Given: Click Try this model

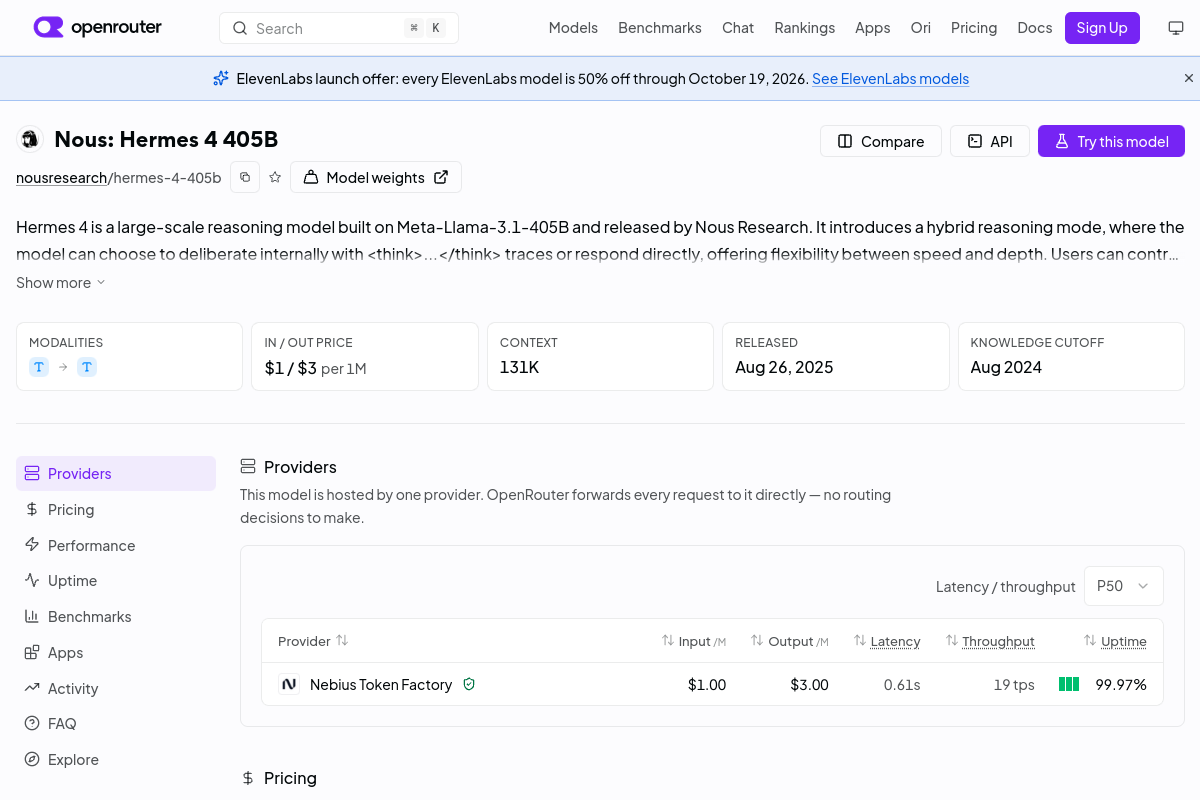Looking at the screenshot, I should point(1111,141).
